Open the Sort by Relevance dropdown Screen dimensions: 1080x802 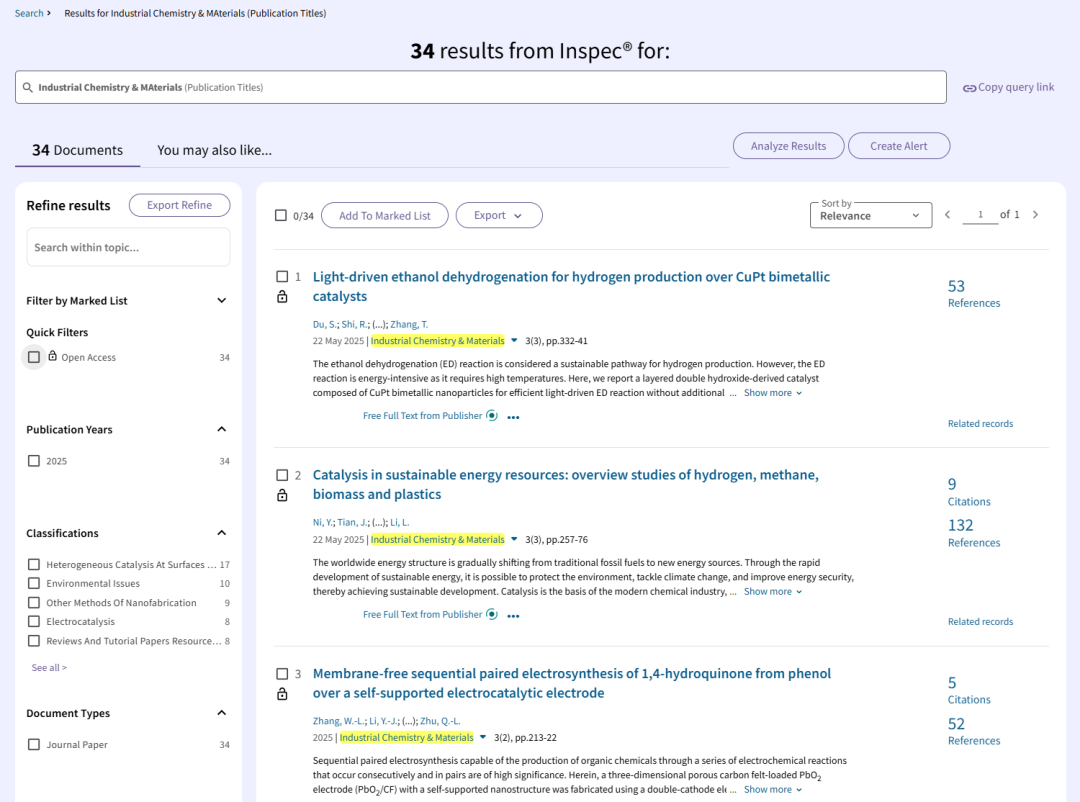[x=870, y=215]
